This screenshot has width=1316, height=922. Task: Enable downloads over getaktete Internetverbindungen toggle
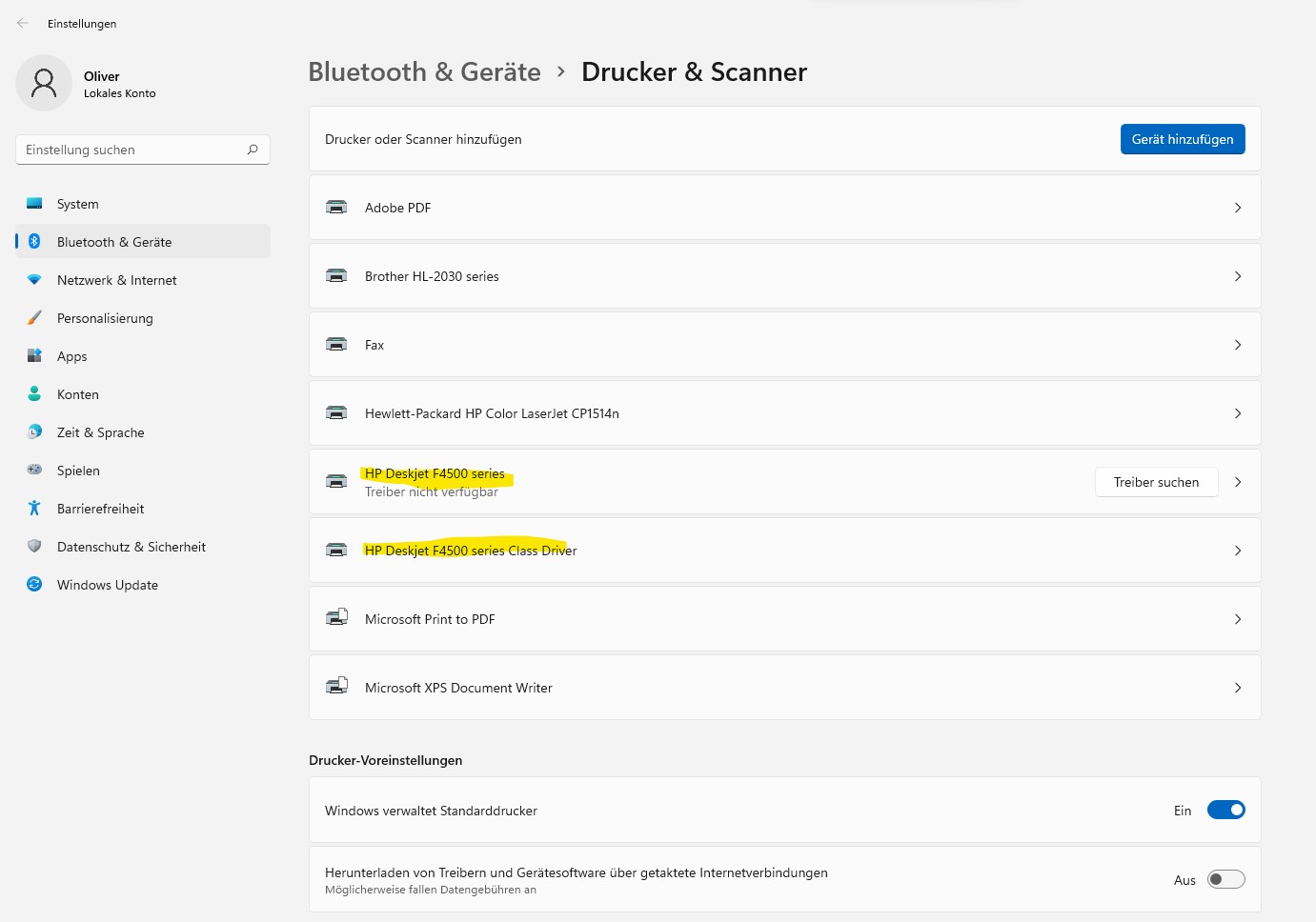[1226, 879]
